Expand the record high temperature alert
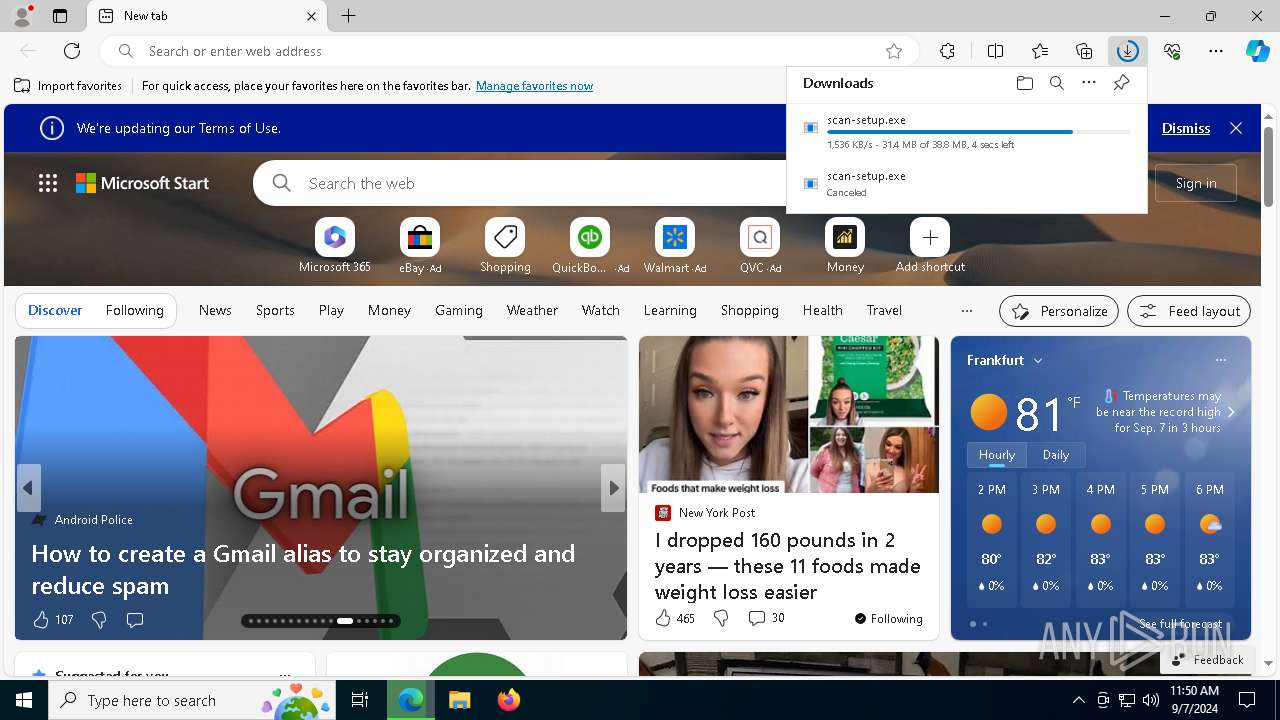Image resolution: width=1280 pixels, height=720 pixels. coord(1231,412)
